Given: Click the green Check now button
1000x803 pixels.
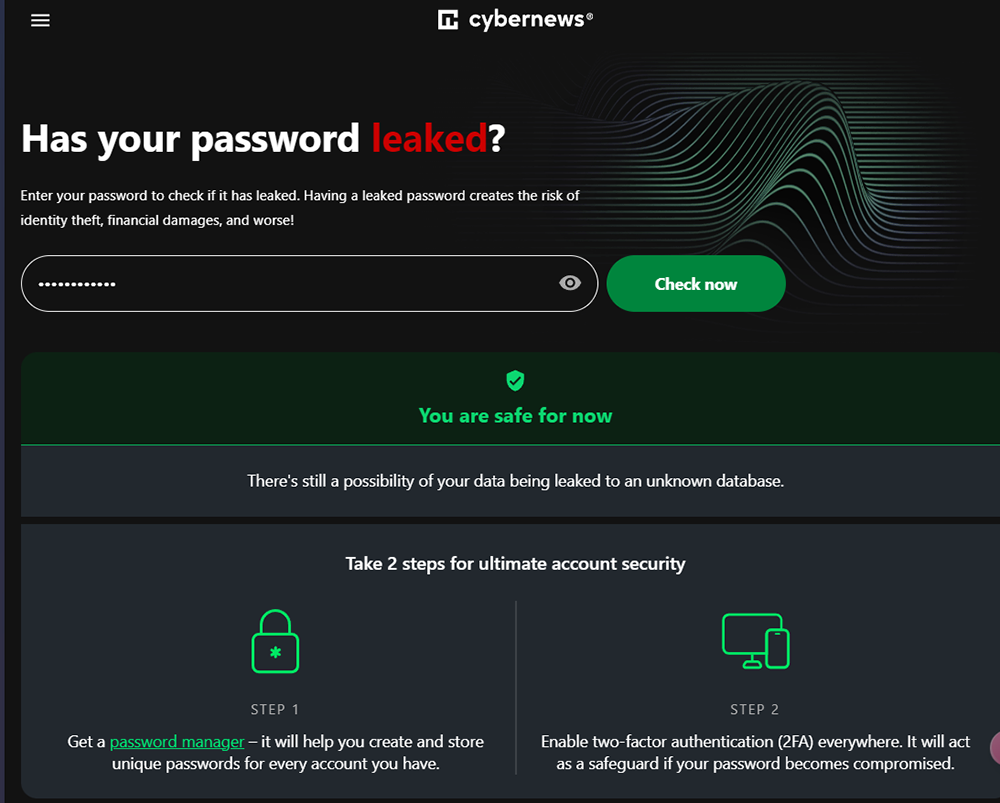Looking at the screenshot, I should pyautogui.click(x=696, y=283).
